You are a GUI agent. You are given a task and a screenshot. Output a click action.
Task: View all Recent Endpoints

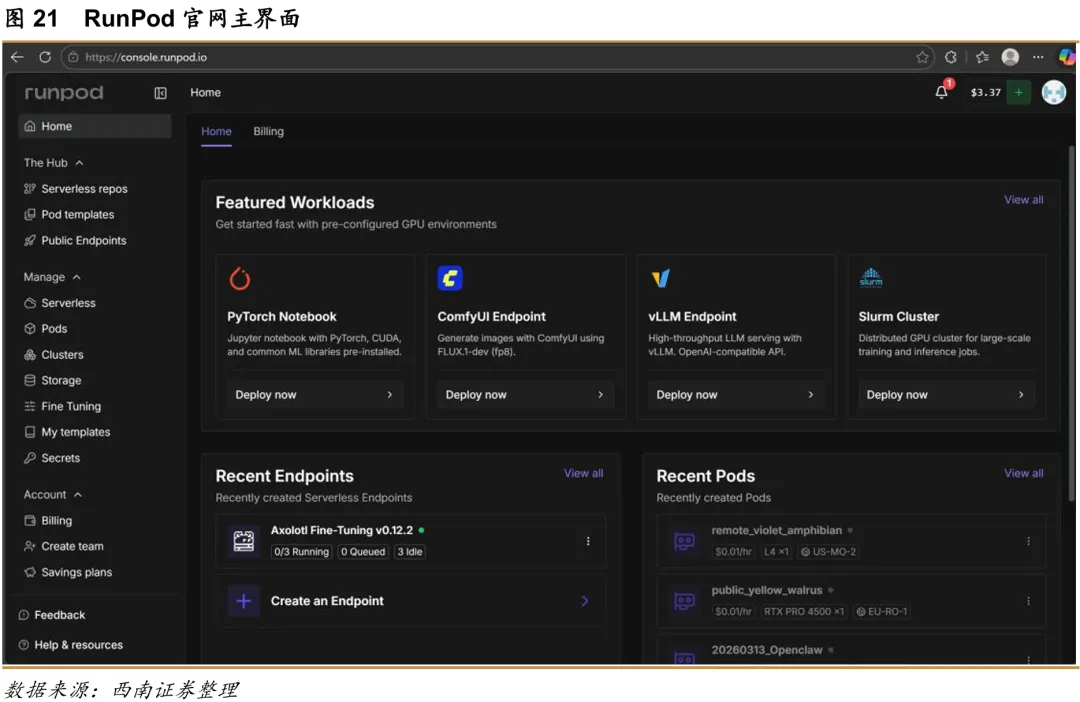583,473
